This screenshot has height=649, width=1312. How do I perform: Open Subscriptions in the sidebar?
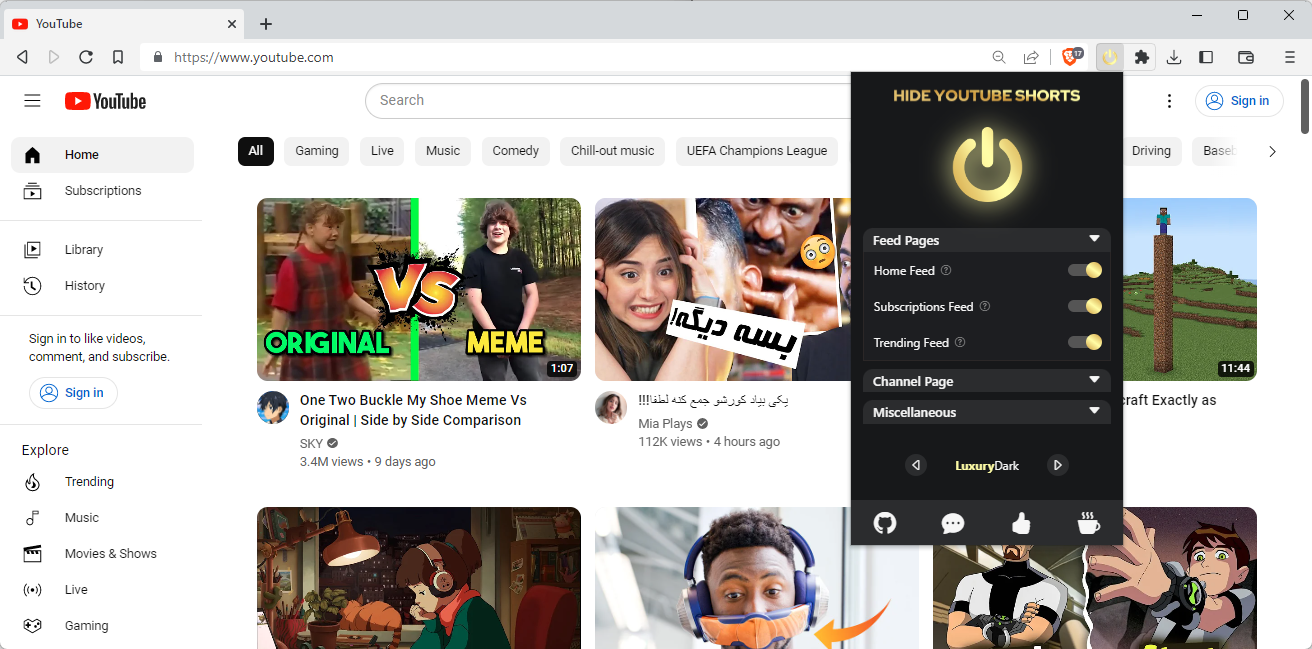click(103, 191)
